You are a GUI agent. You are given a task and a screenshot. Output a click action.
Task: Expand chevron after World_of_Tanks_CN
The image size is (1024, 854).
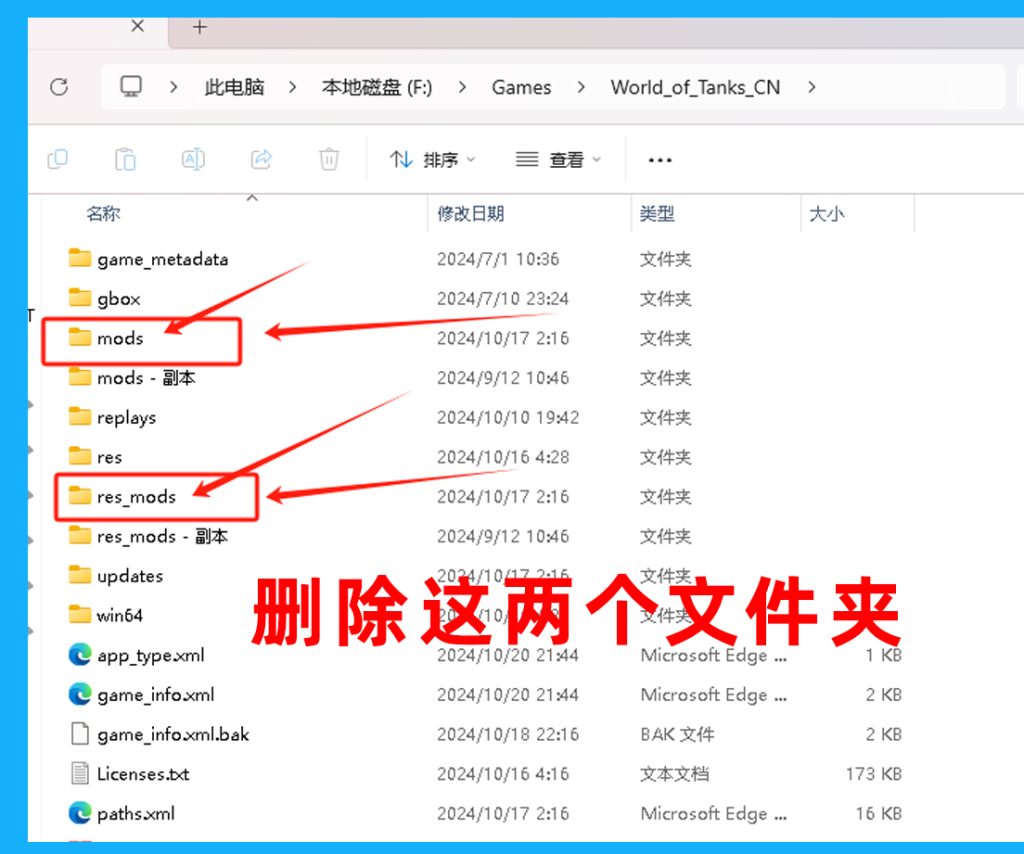pyautogui.click(x=811, y=87)
